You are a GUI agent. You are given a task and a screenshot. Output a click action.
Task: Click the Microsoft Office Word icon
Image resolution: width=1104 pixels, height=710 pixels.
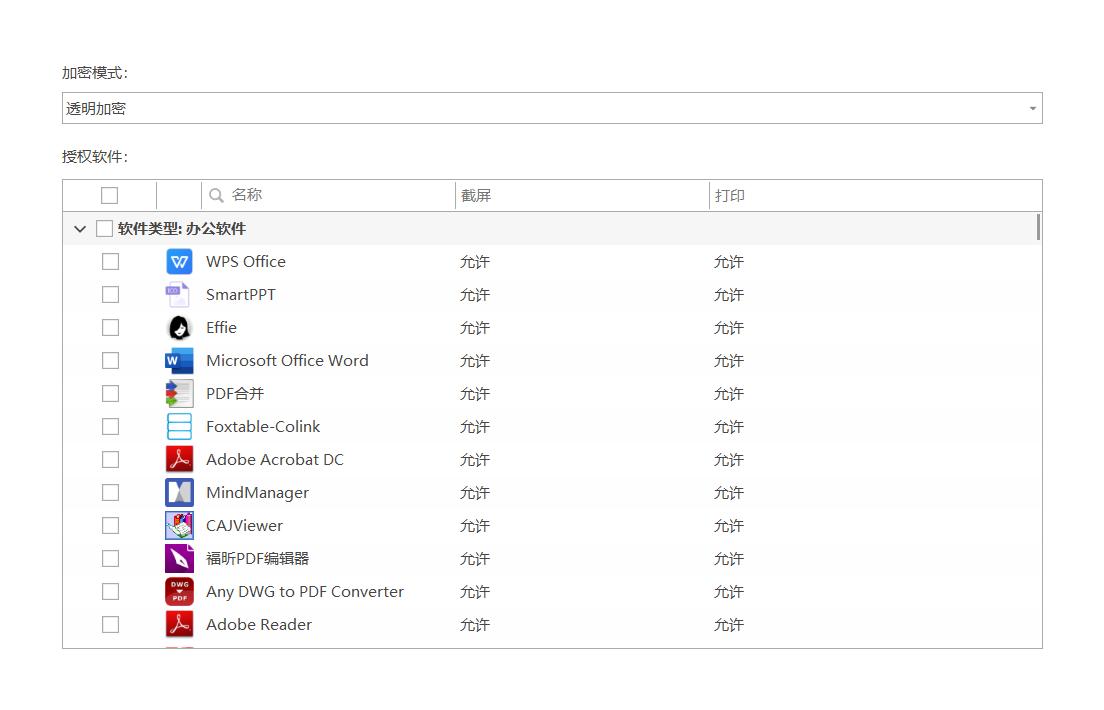tap(179, 361)
